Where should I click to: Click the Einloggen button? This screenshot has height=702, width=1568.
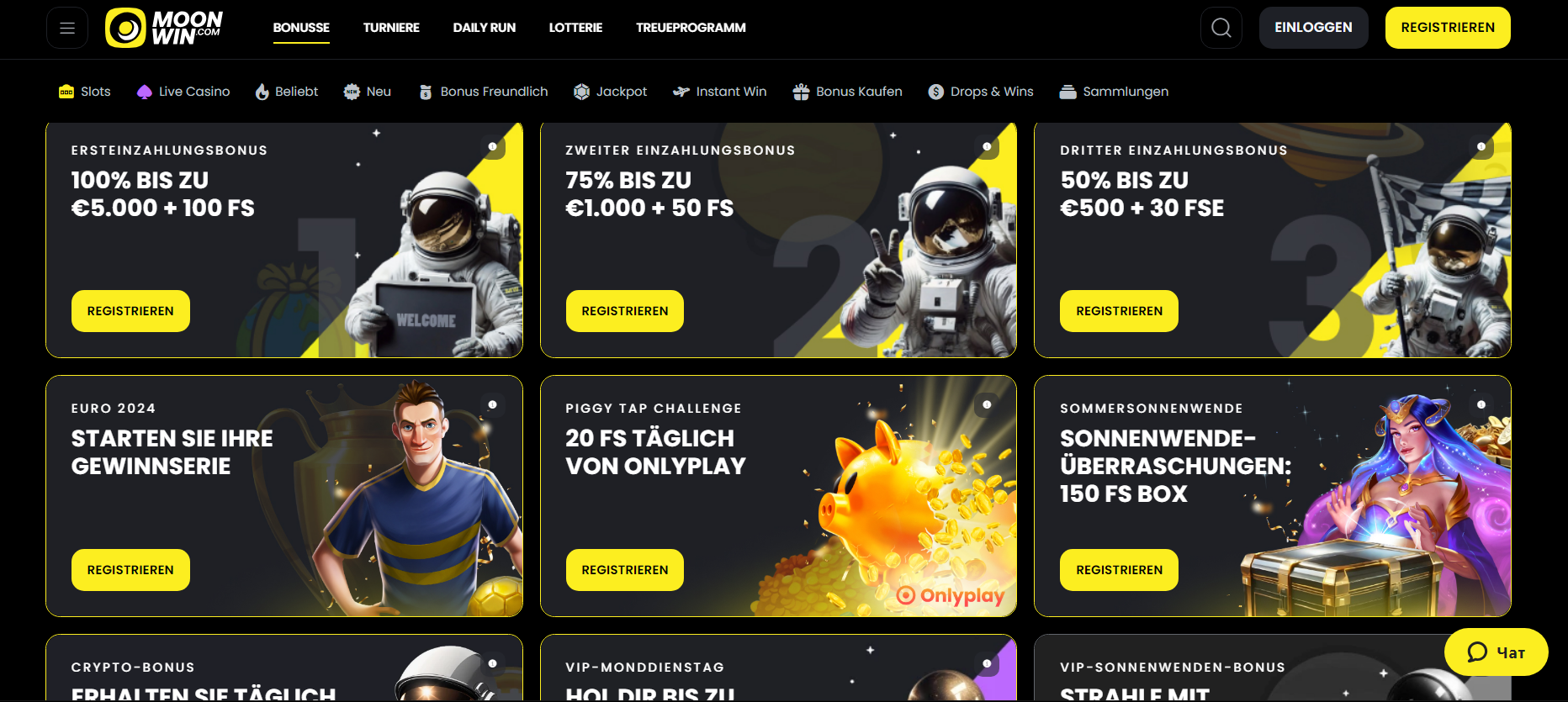point(1313,28)
